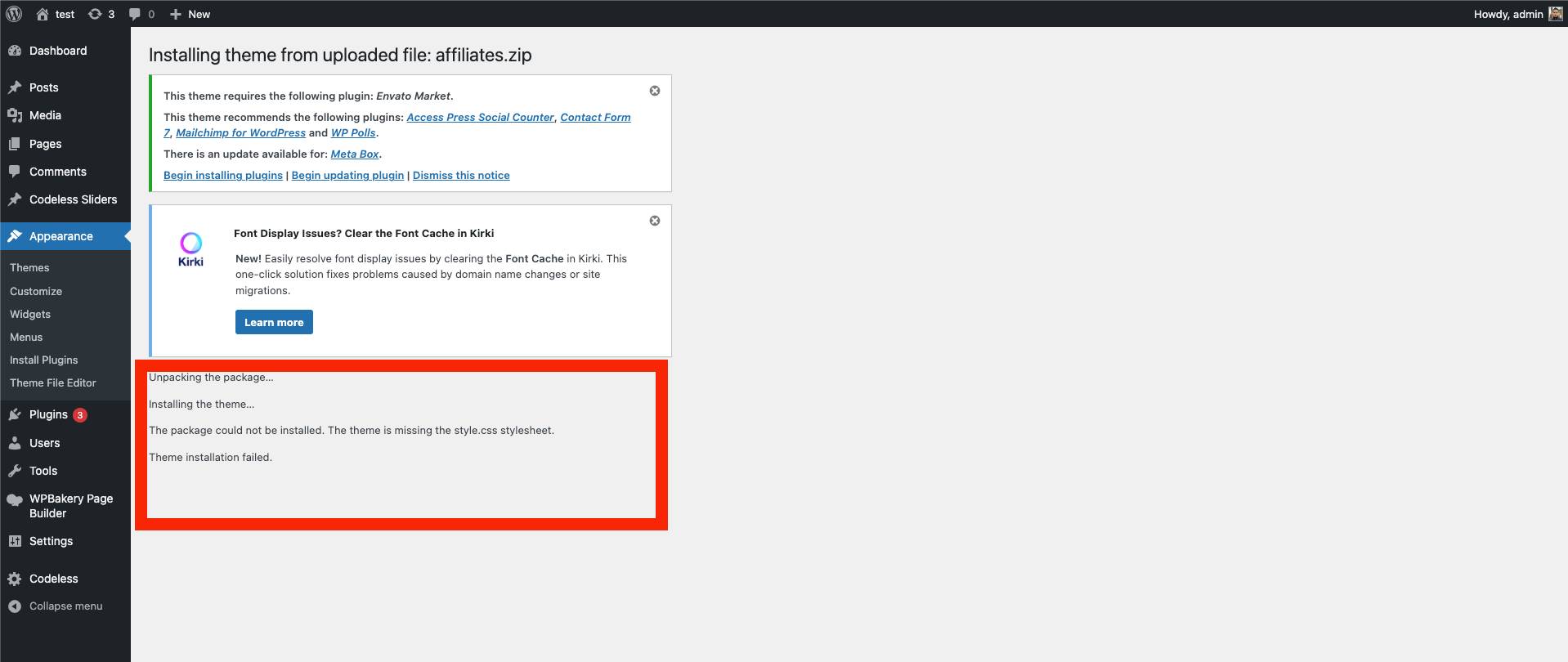Click 'Theme installation failed.' text
The height and width of the screenshot is (662, 1568).
(x=210, y=457)
